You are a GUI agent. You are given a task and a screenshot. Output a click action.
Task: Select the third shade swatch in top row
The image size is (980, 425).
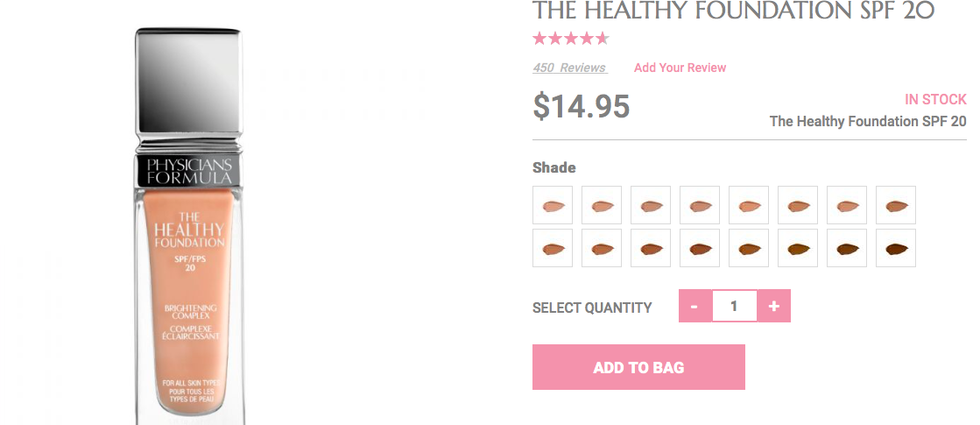click(651, 205)
